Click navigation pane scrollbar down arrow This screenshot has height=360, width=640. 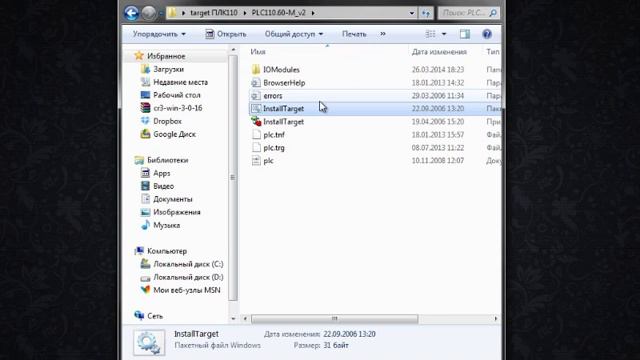[233, 318]
